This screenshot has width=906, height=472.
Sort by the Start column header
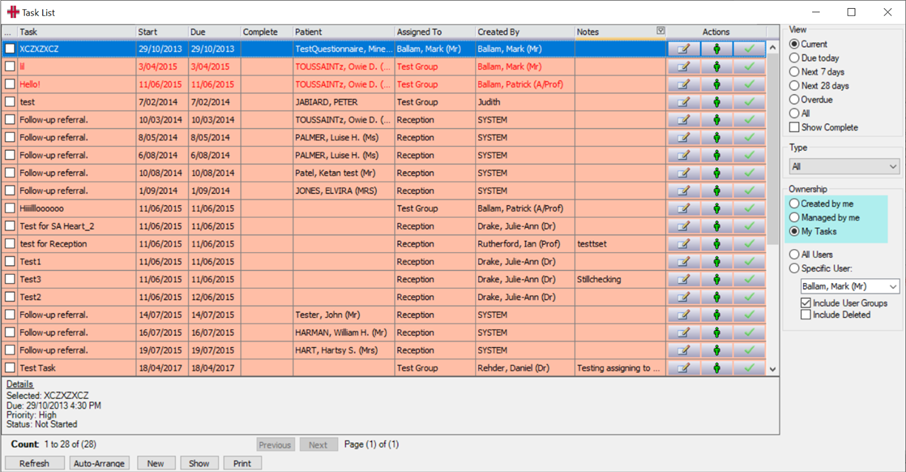pos(162,32)
